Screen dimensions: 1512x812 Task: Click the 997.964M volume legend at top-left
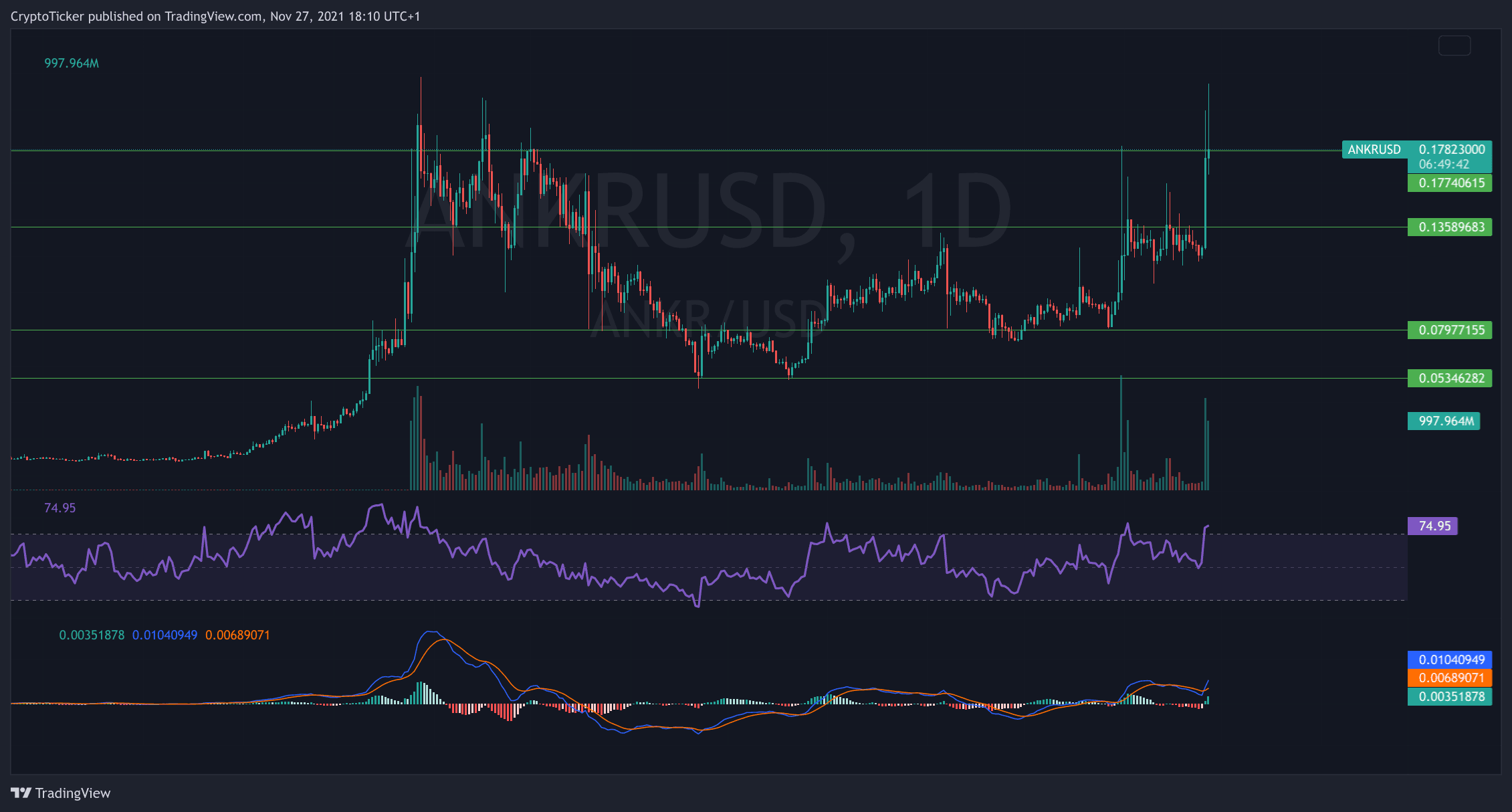[x=72, y=64]
